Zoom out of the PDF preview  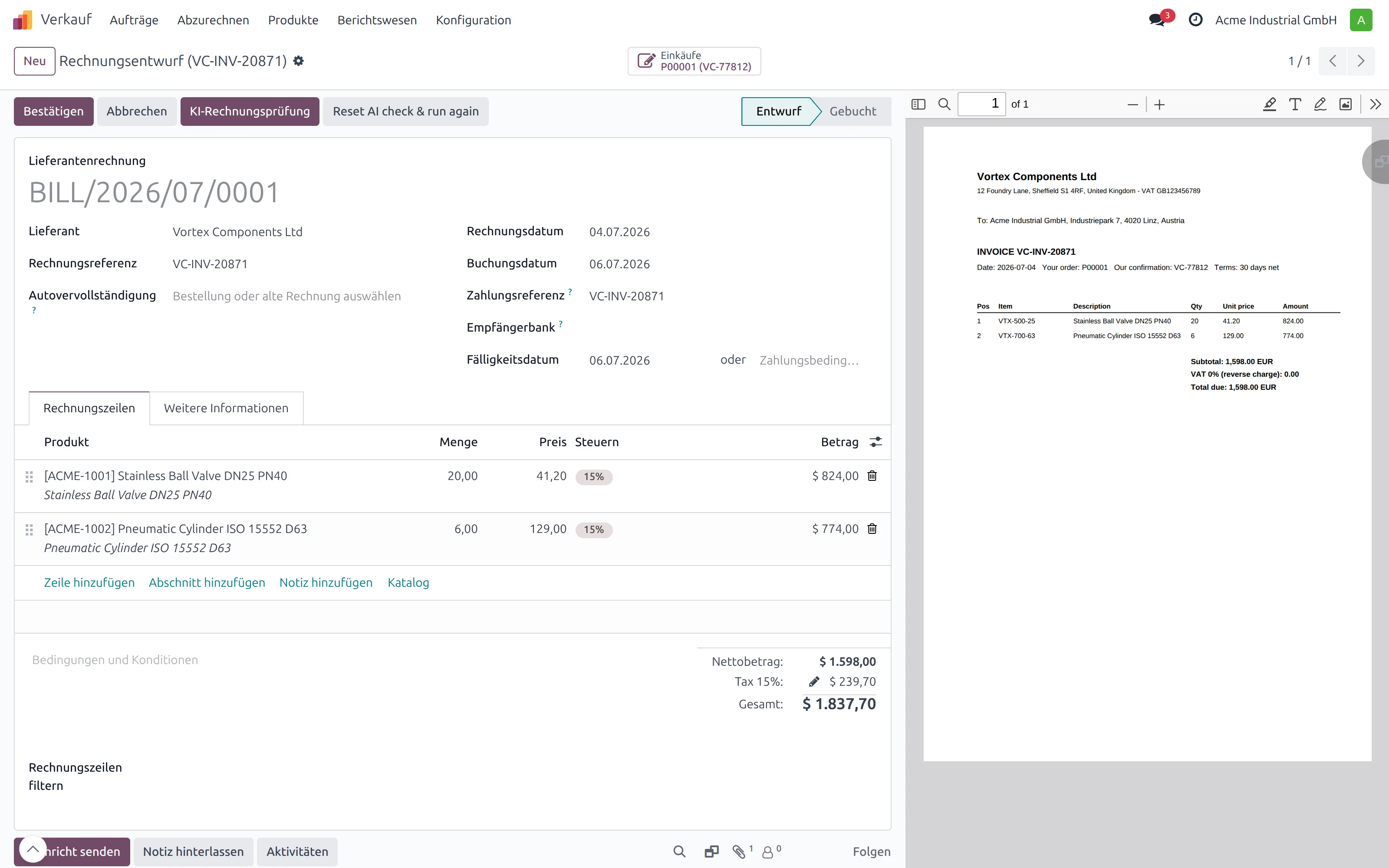click(1132, 105)
